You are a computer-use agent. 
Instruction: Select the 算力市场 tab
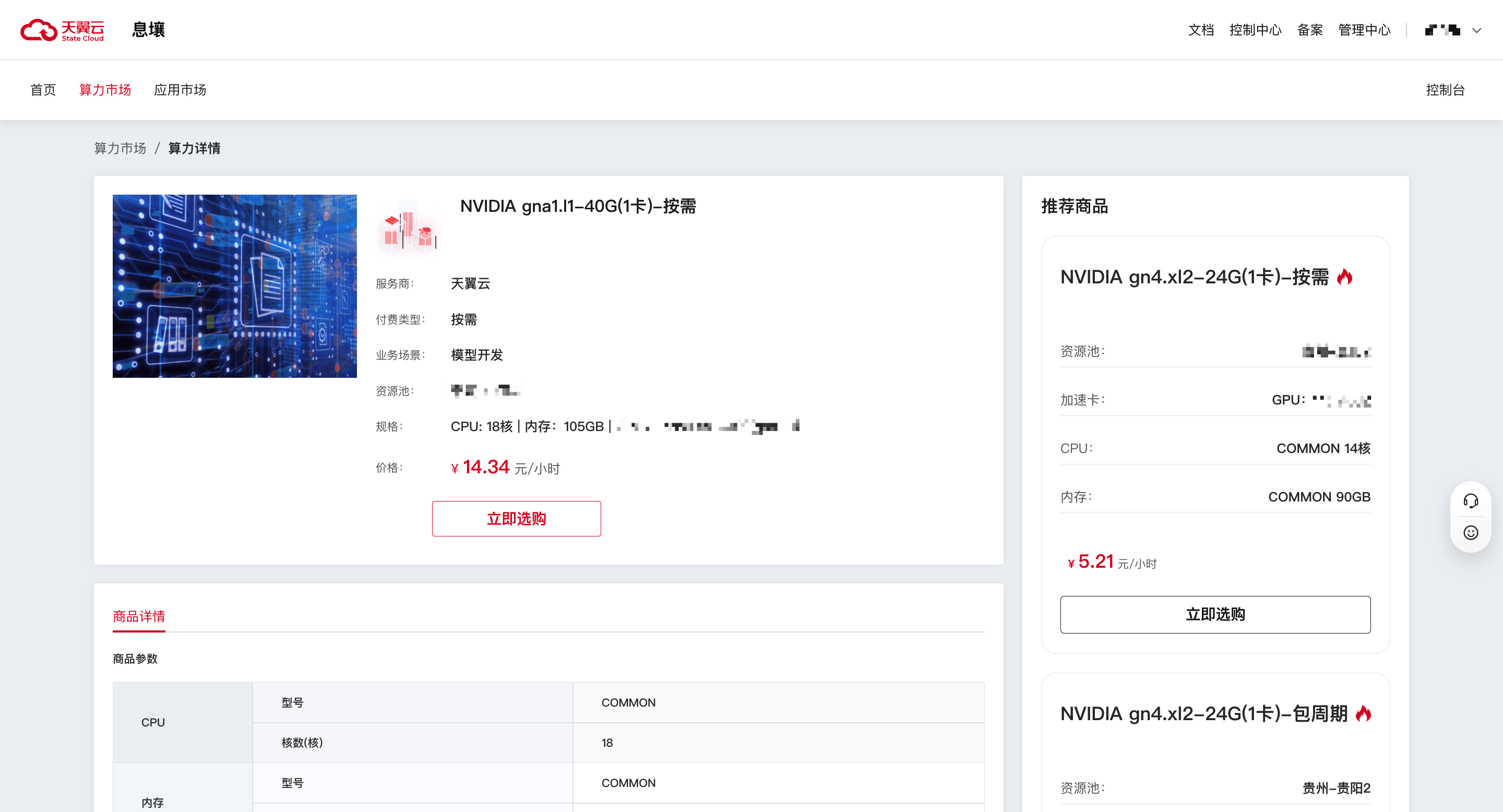coord(105,90)
